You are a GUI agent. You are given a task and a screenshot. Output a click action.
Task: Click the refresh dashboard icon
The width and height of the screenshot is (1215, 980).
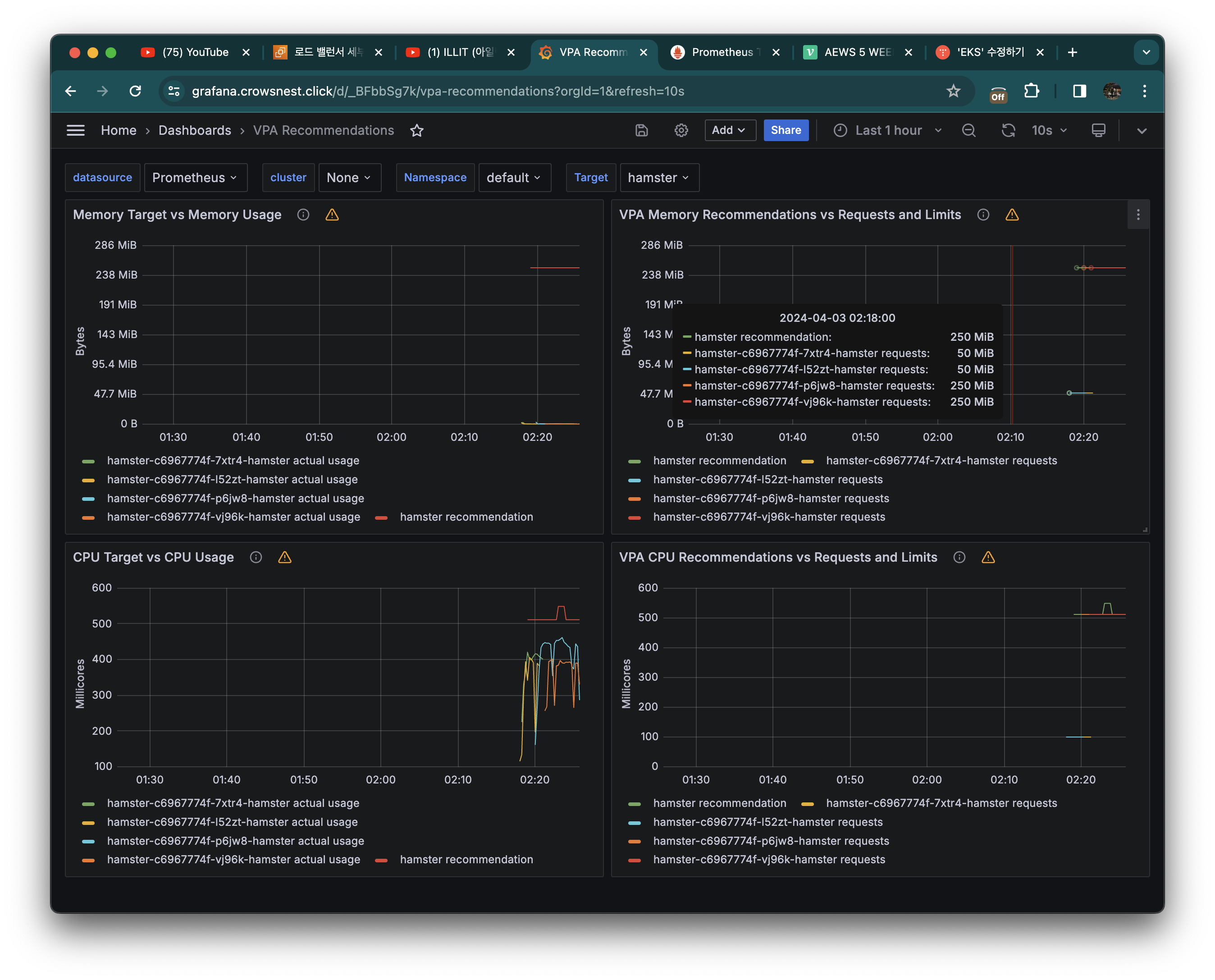click(1008, 130)
